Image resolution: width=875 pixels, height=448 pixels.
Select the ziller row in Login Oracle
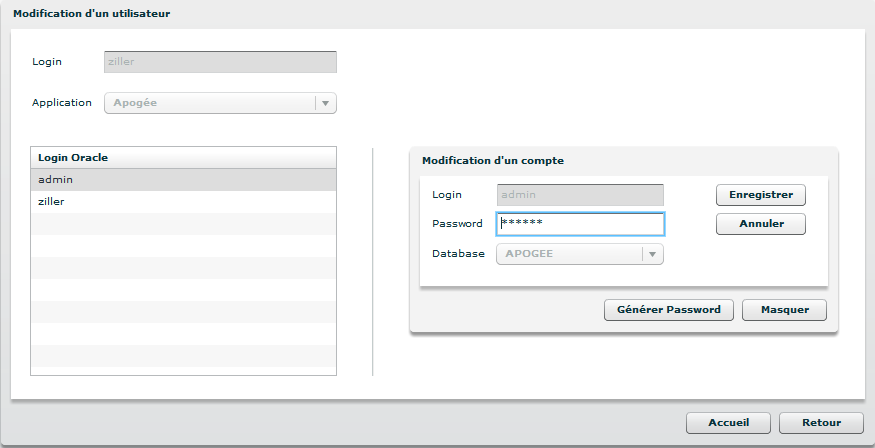pos(184,202)
